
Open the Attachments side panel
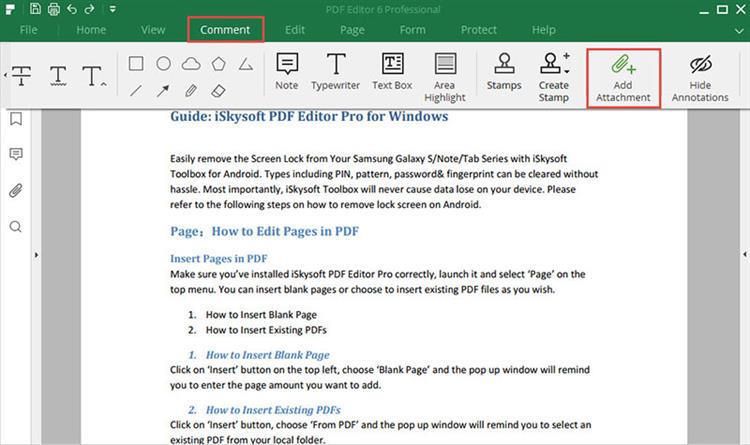[x=16, y=190]
